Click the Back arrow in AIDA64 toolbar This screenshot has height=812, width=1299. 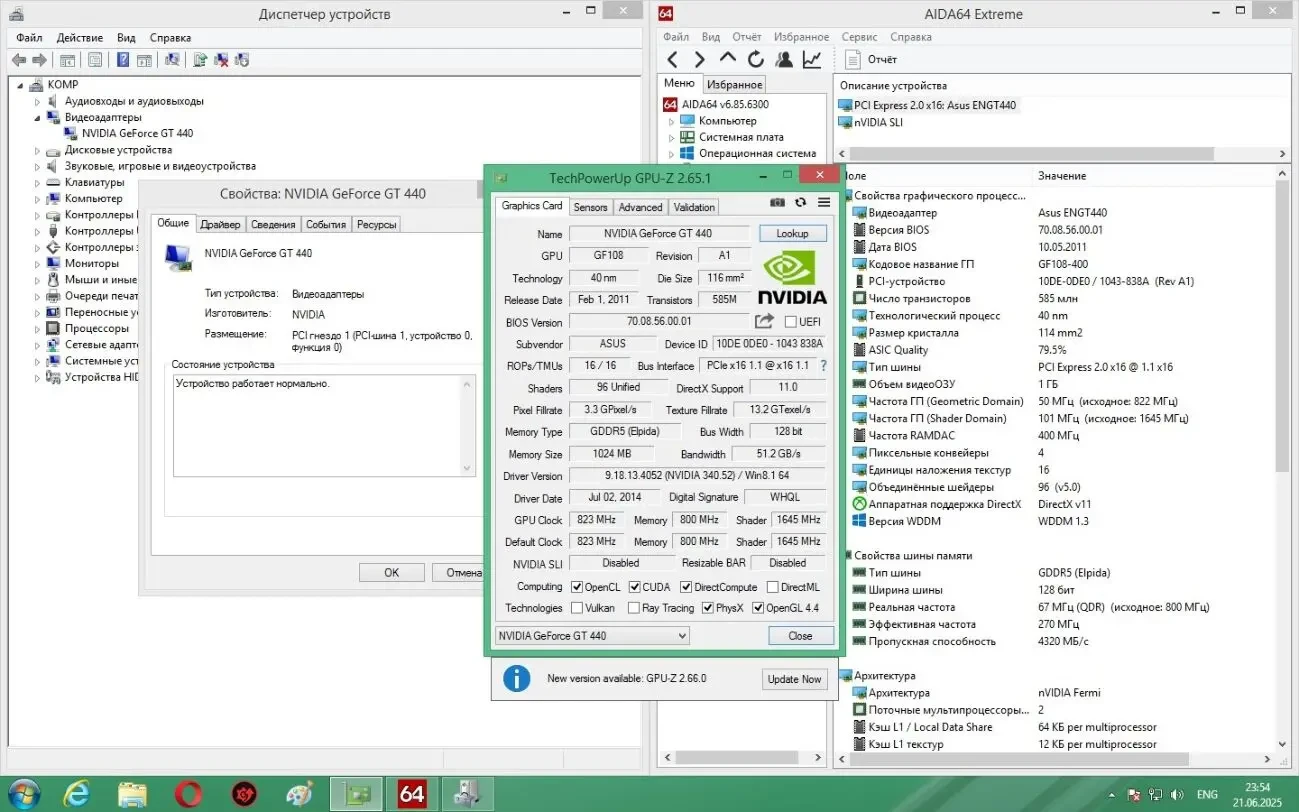pyautogui.click(x=673, y=60)
